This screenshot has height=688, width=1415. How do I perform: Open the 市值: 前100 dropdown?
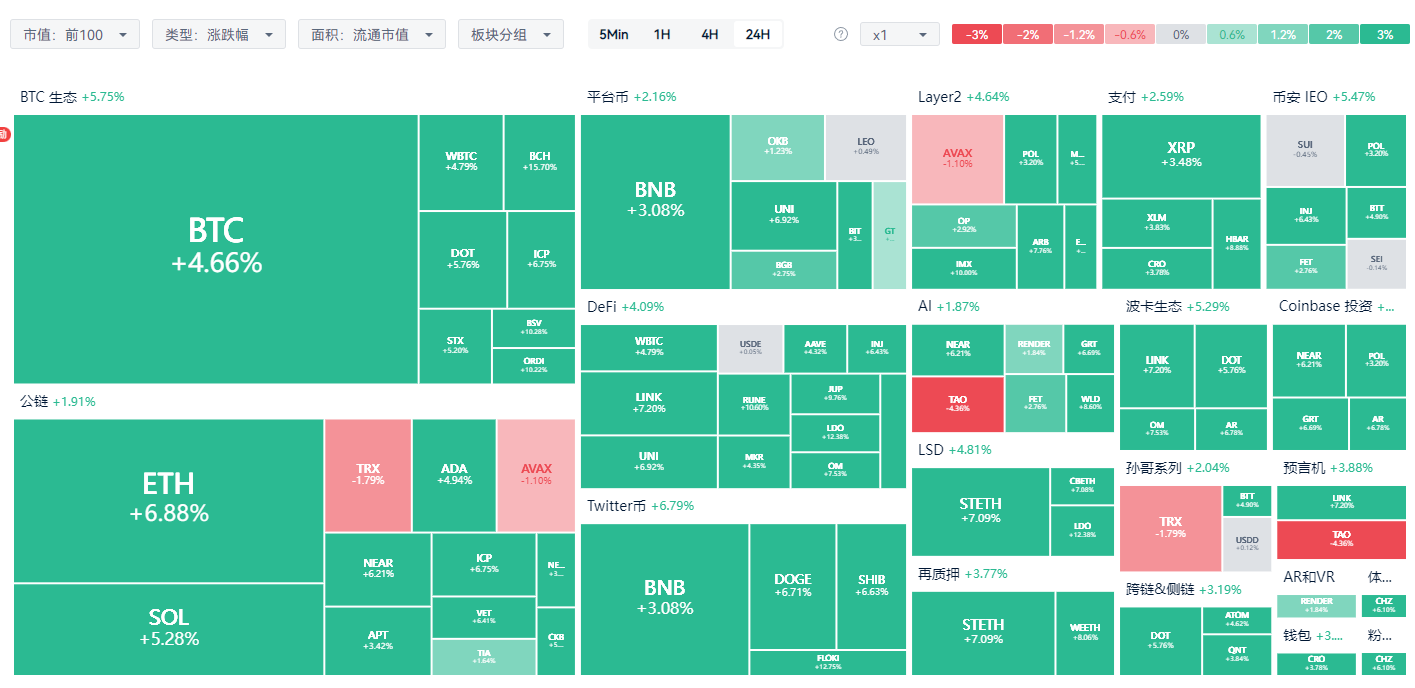click(75, 34)
